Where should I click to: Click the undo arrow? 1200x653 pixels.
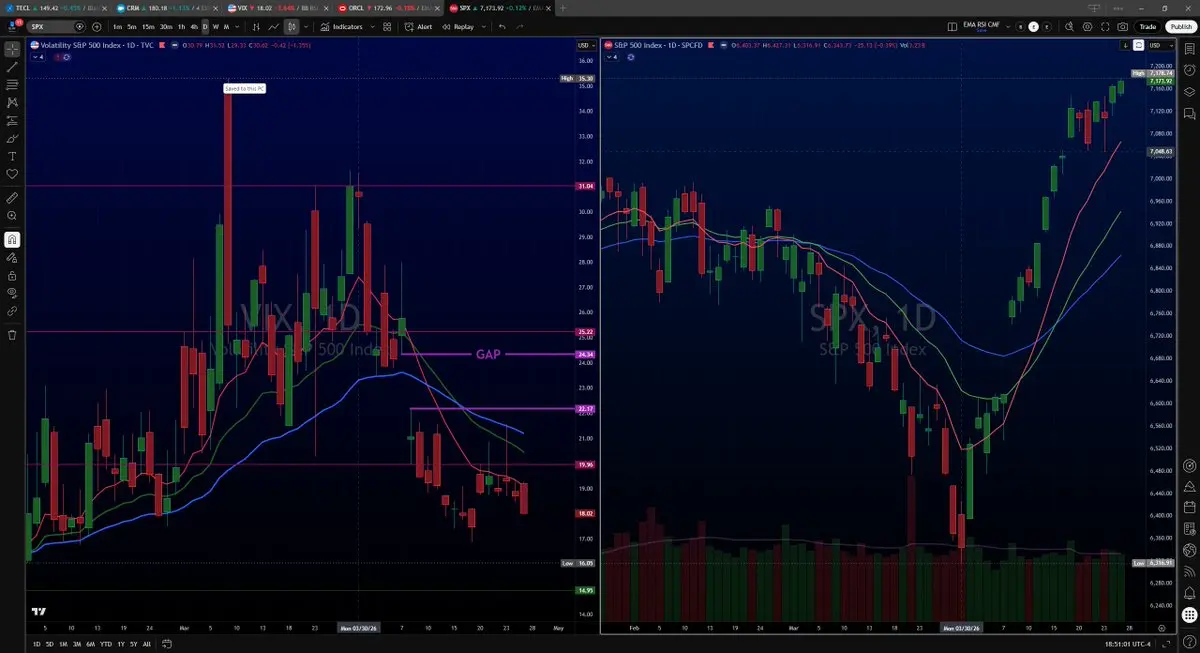(x=502, y=27)
